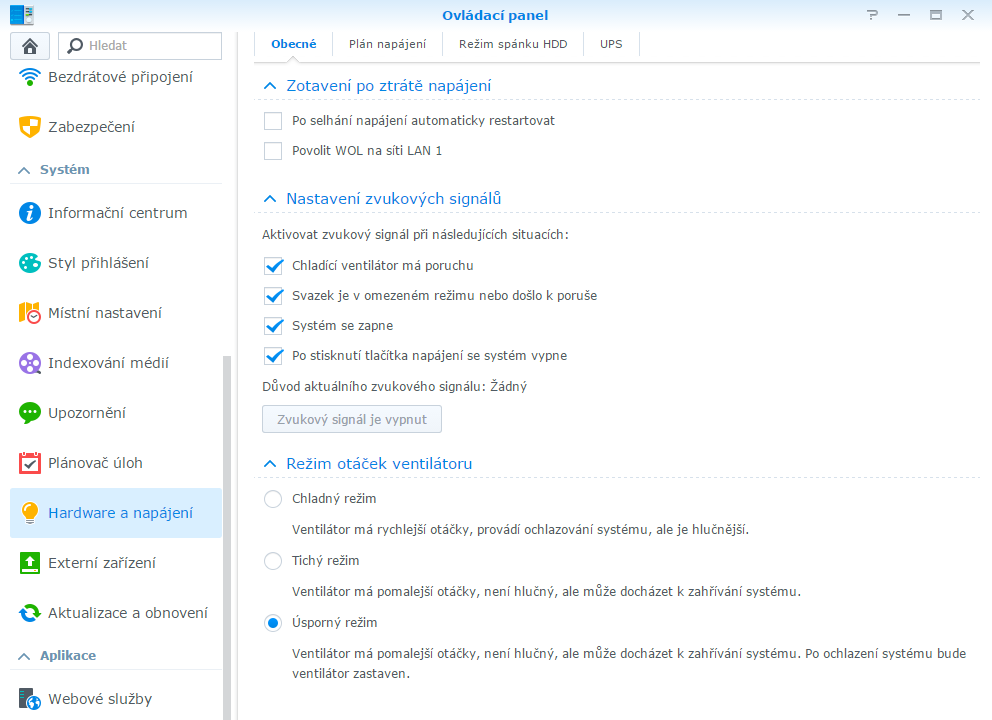Screen dimensions: 992x720
Task: Open Informační centrum via the info icon
Action: [x=29, y=213]
